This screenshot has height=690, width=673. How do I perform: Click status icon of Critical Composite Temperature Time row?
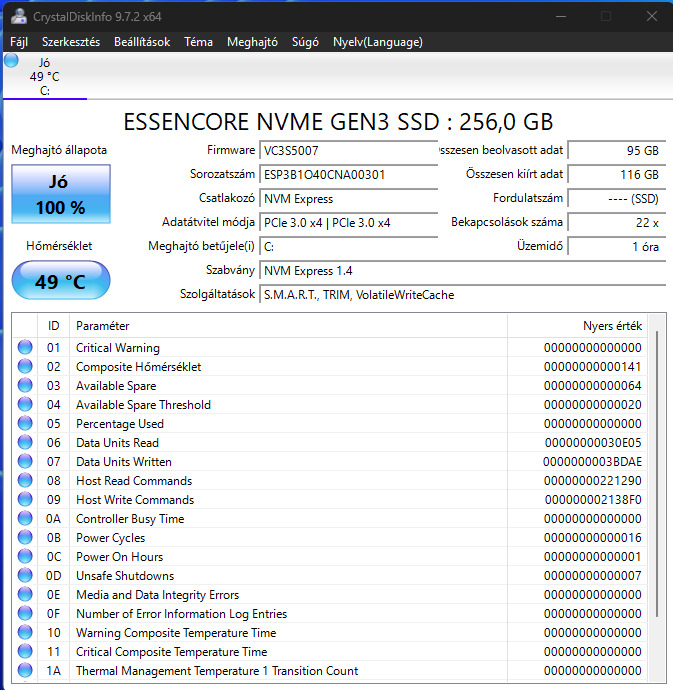coord(25,651)
